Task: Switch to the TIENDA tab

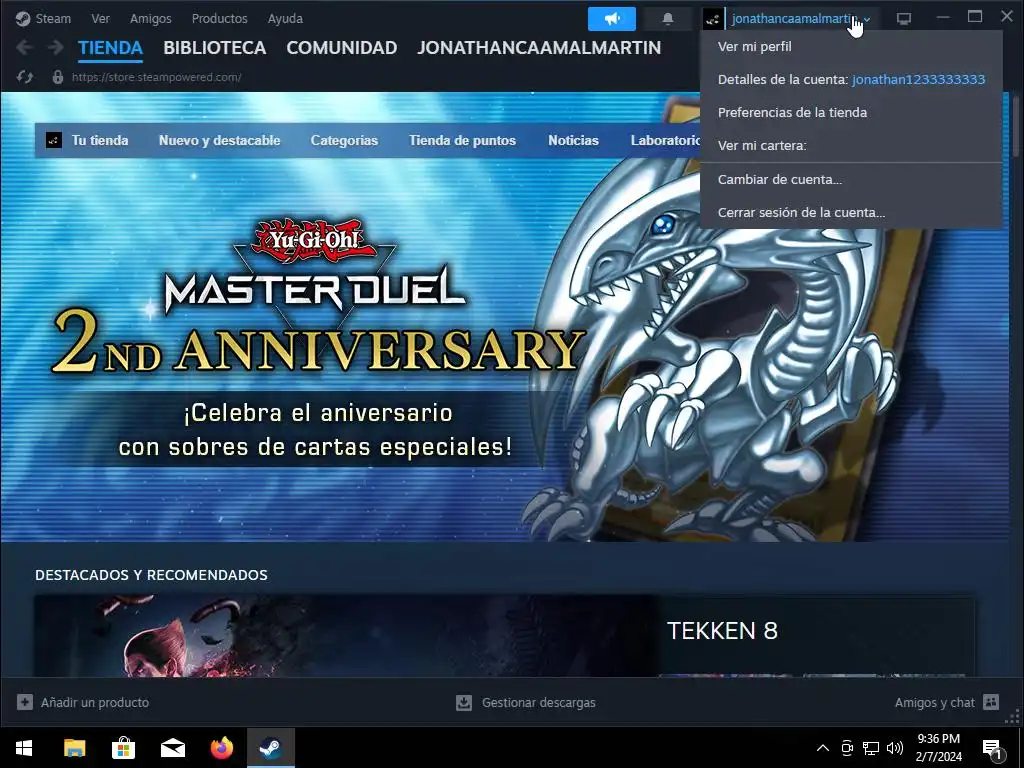Action: tap(110, 48)
